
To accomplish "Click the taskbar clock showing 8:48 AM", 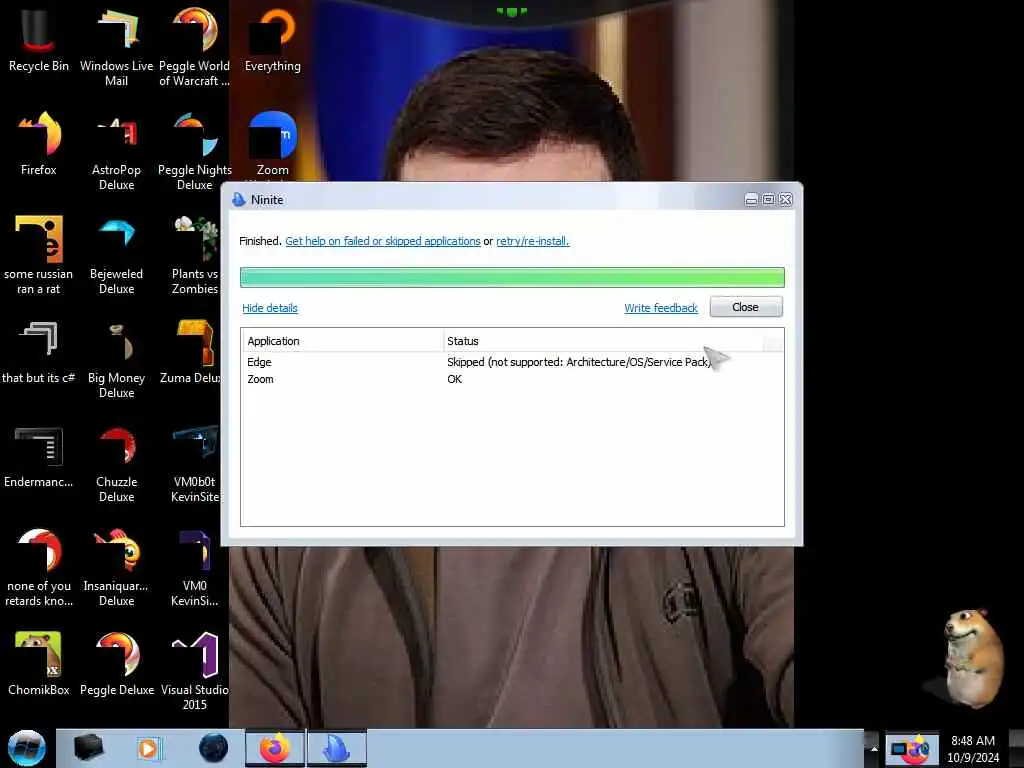I will 973,749.
